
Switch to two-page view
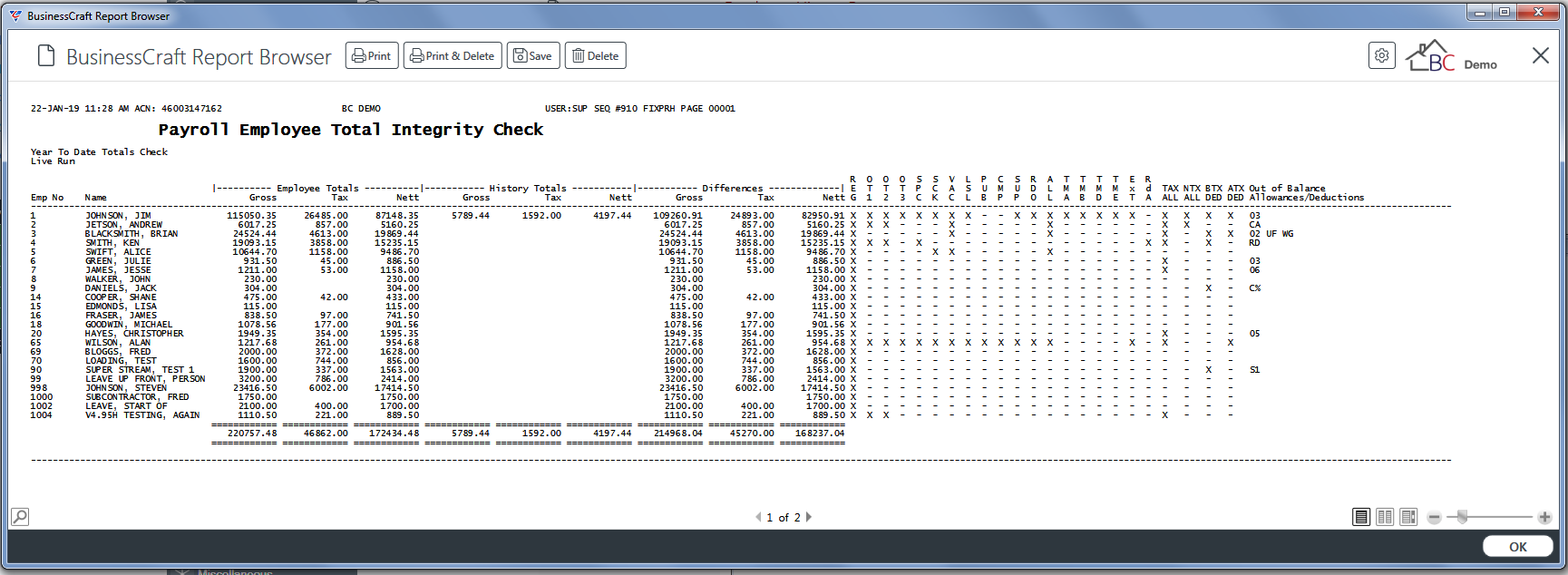coord(1385,517)
